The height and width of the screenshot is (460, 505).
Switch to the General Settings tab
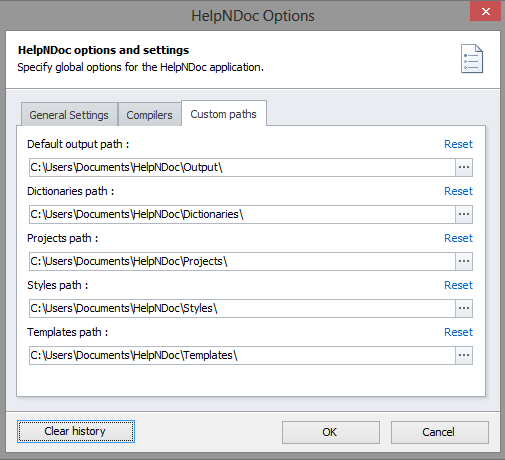point(69,115)
